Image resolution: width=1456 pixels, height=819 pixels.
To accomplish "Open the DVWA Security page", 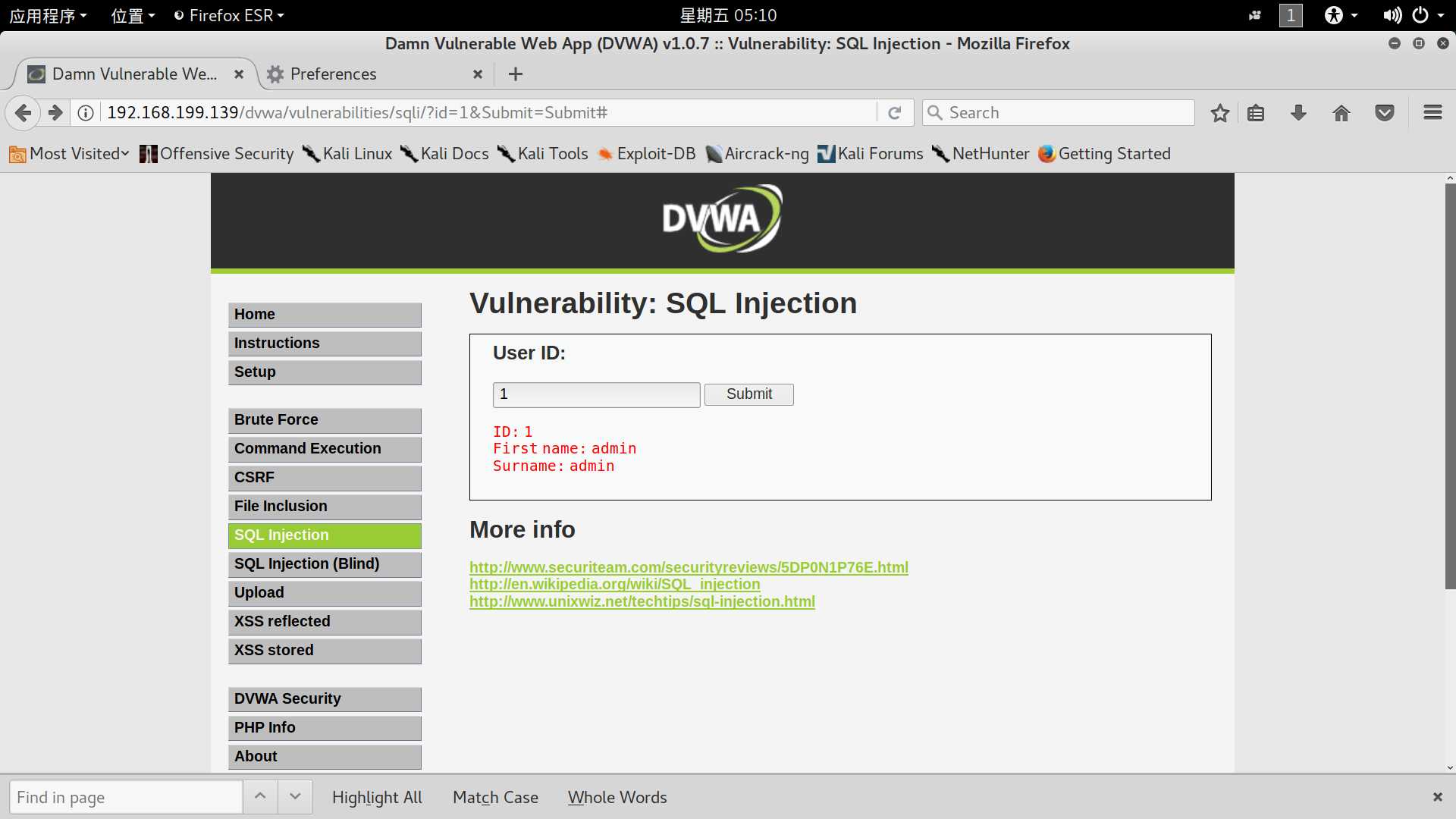I will [325, 699].
